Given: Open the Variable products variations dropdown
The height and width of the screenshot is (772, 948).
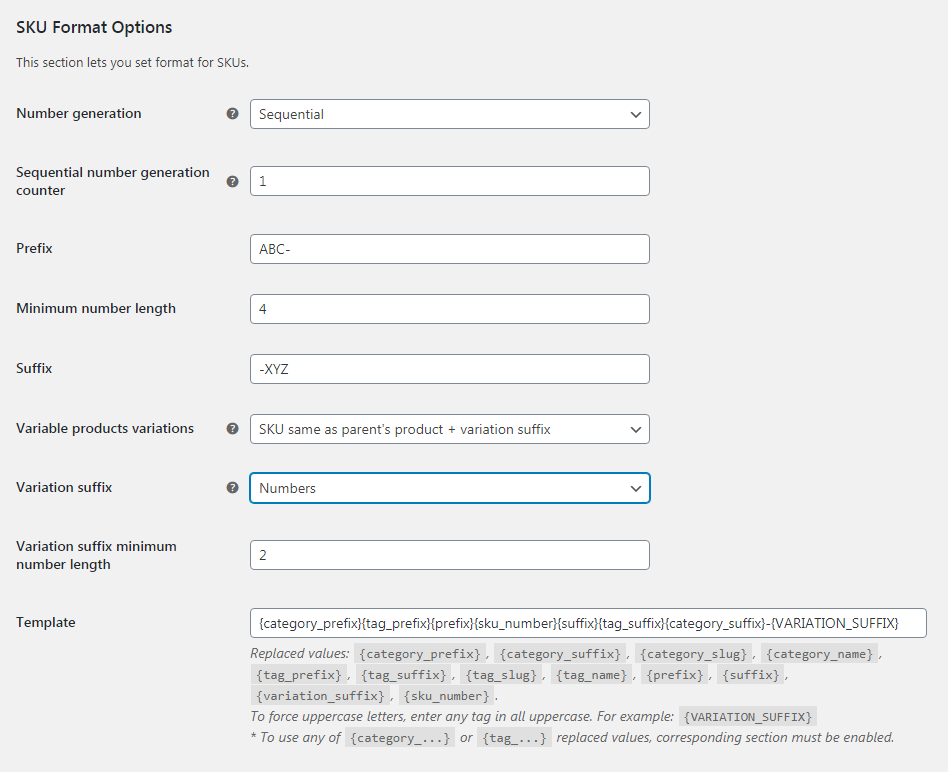Looking at the screenshot, I should [x=450, y=429].
